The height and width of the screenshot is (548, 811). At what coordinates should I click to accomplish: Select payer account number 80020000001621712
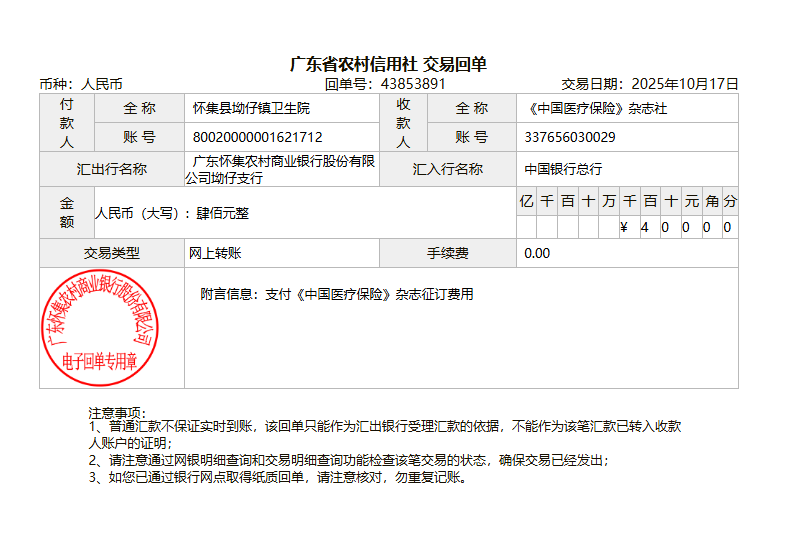[257, 137]
